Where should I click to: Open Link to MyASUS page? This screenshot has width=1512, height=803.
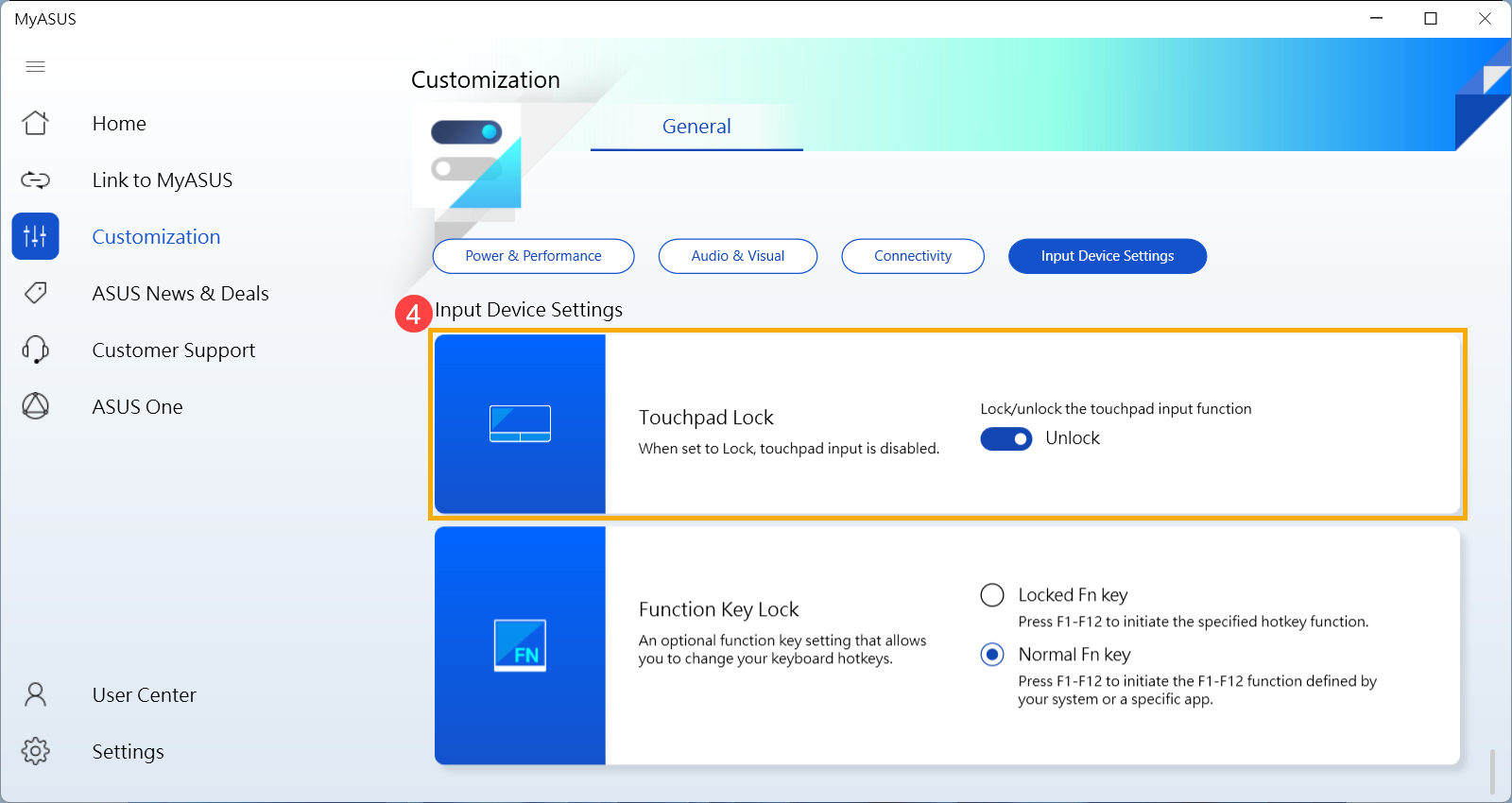coord(163,180)
